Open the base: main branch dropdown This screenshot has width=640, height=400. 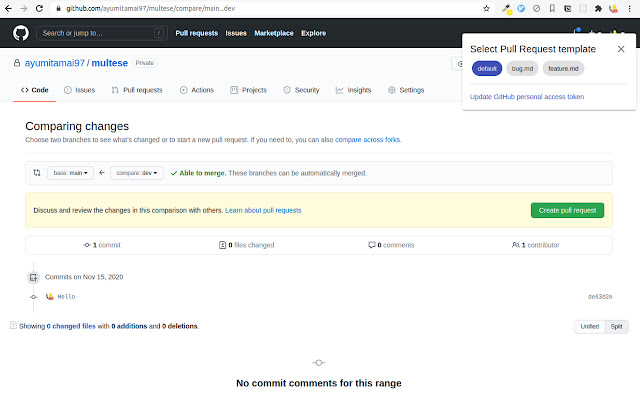point(70,173)
